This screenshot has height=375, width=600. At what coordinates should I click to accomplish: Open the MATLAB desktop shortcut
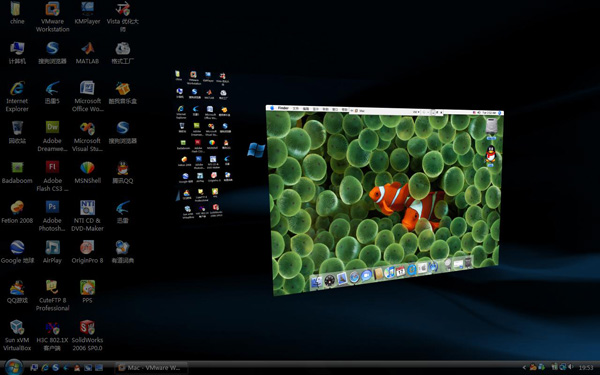[x=87, y=53]
